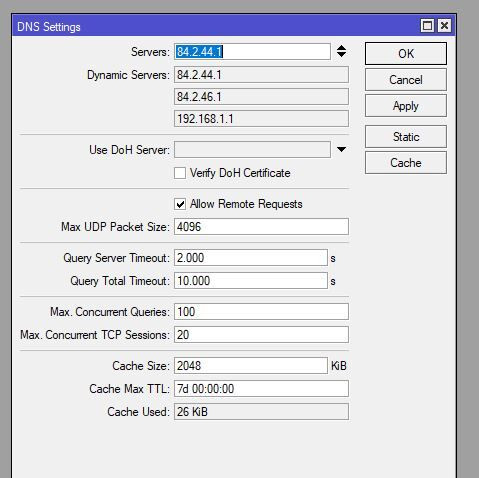Click the Max UDP Packet Size field

[x=261, y=227]
